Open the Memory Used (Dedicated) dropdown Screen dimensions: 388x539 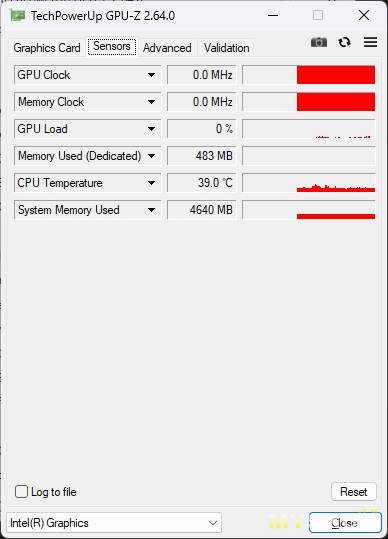151,156
